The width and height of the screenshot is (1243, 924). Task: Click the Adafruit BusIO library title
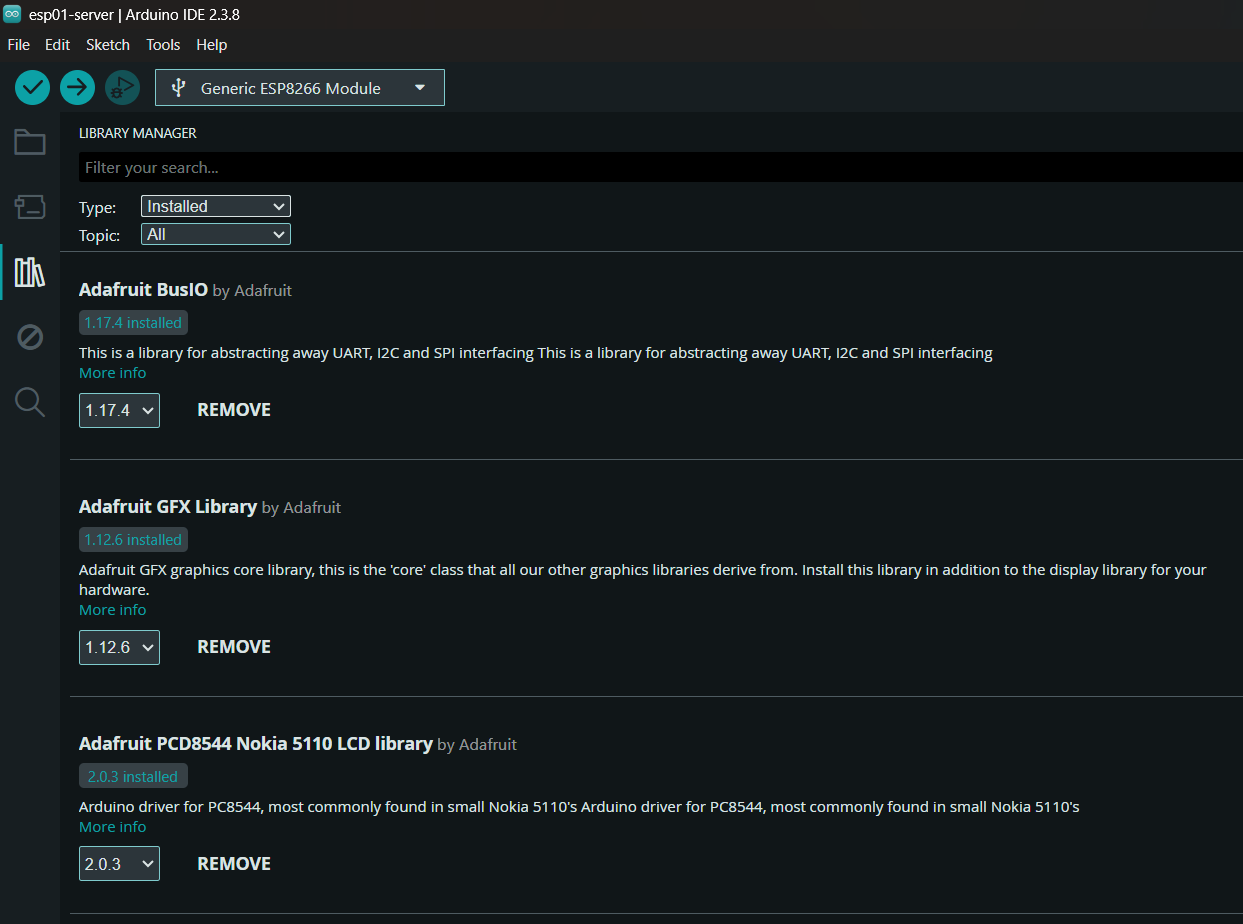[143, 290]
